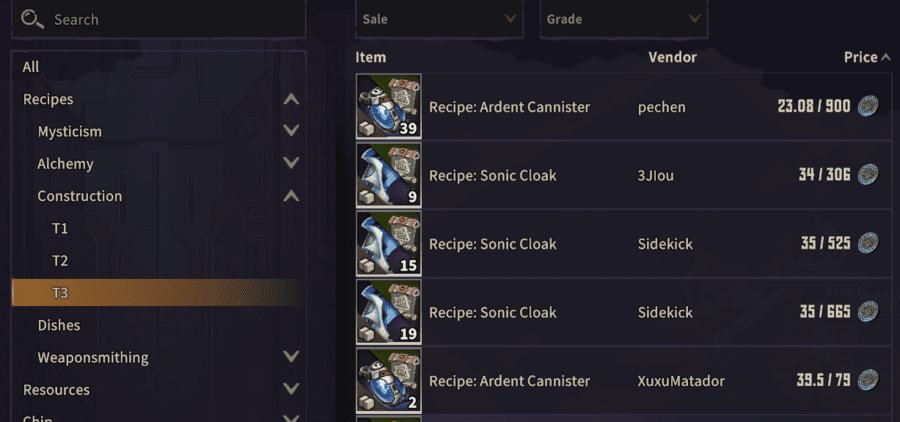Click the Sonic Cloak icon with quantity 15

pyautogui.click(x=388, y=244)
